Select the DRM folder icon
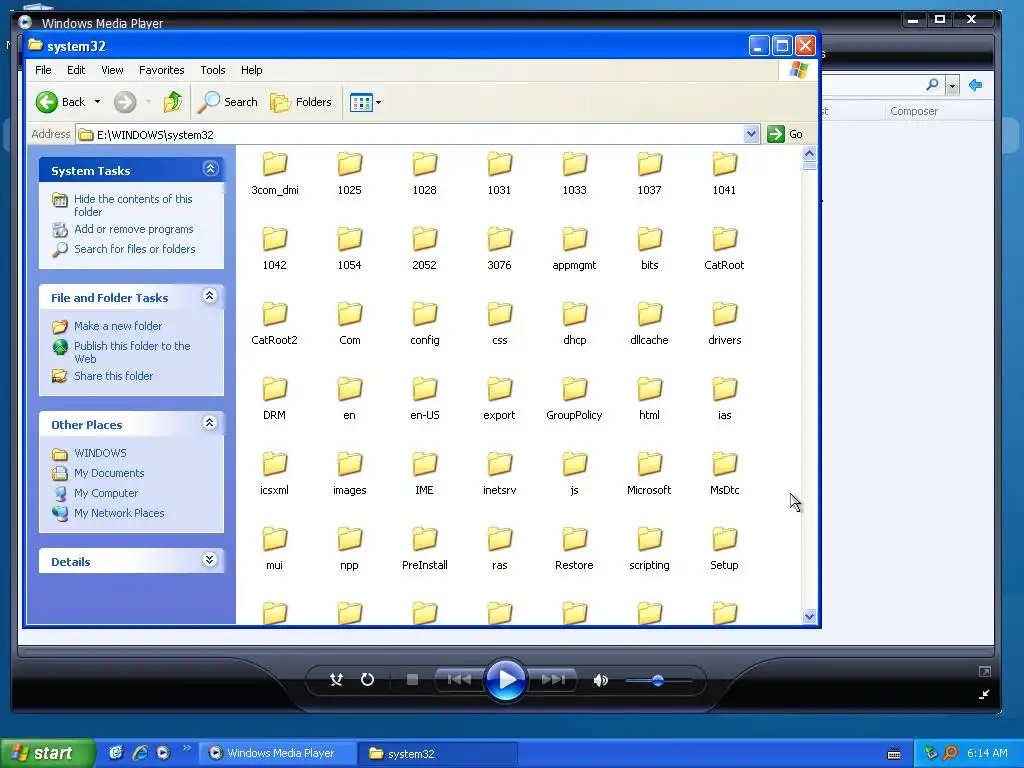The height and width of the screenshot is (768, 1024). pyautogui.click(x=275, y=389)
